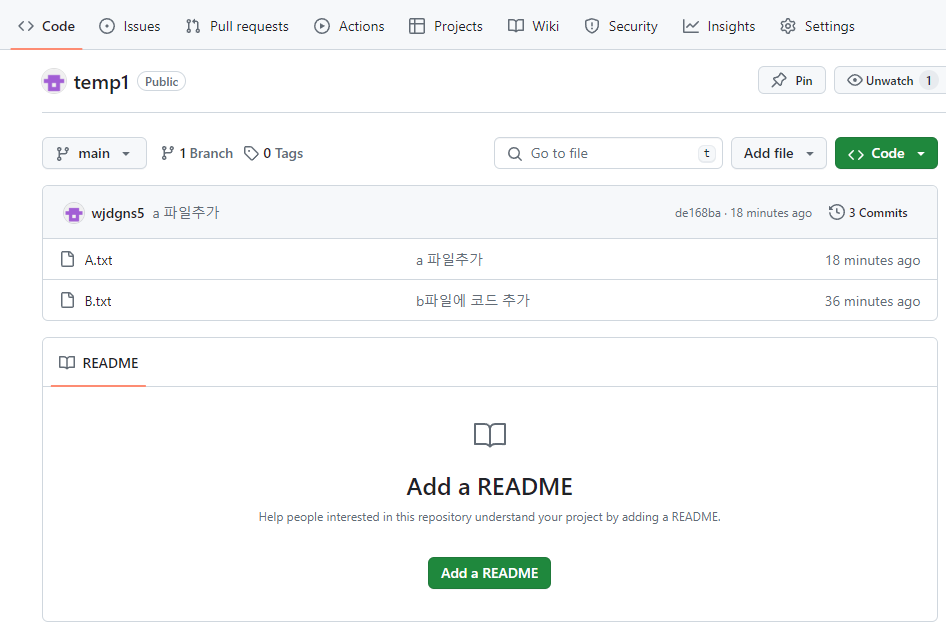Click the 36 minutes ago timestamp for B.txt
Screen dimensions: 946x628
pyautogui.click(x=872, y=301)
